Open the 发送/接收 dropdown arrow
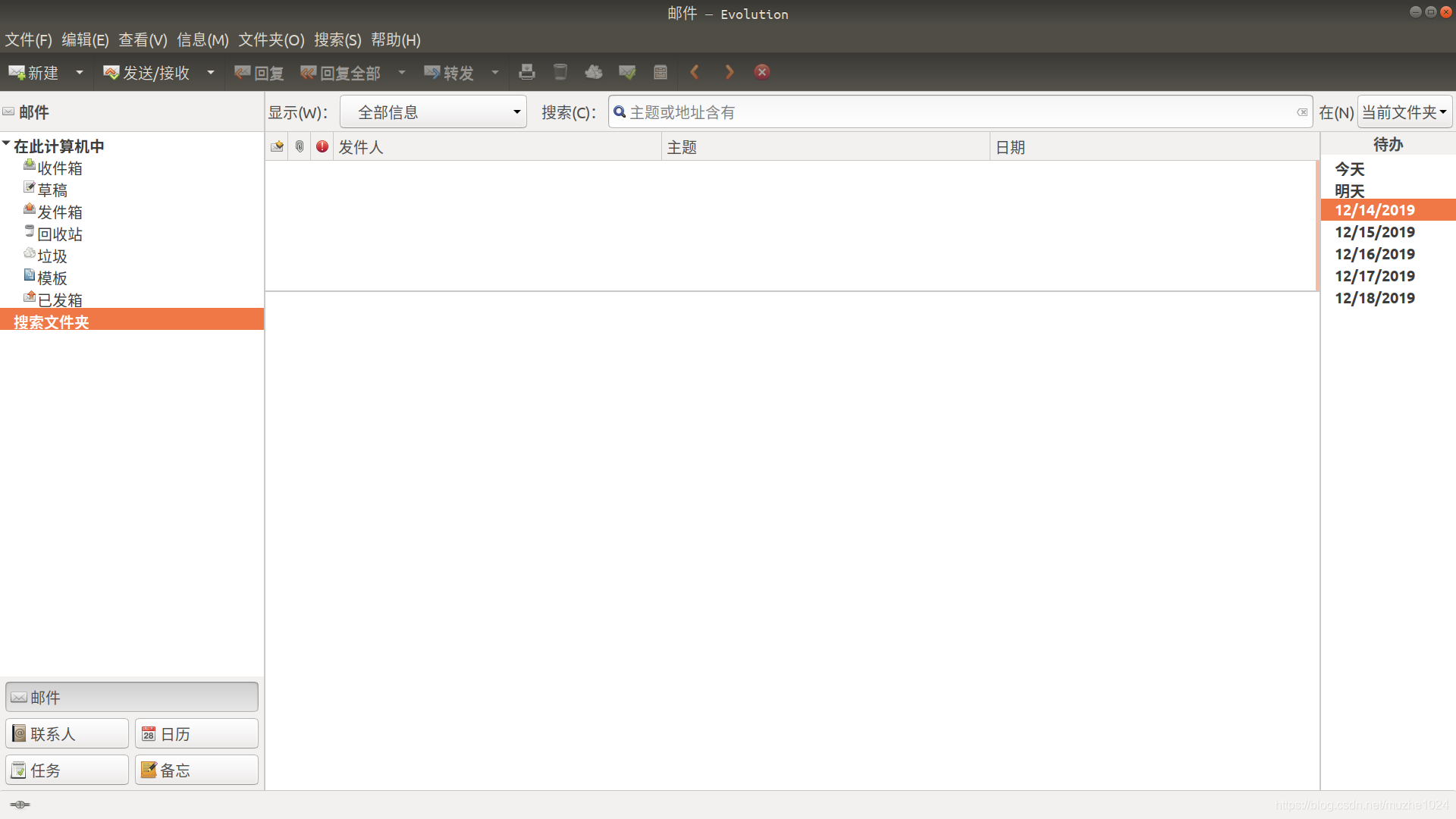This screenshot has height=819, width=1456. coord(210,73)
